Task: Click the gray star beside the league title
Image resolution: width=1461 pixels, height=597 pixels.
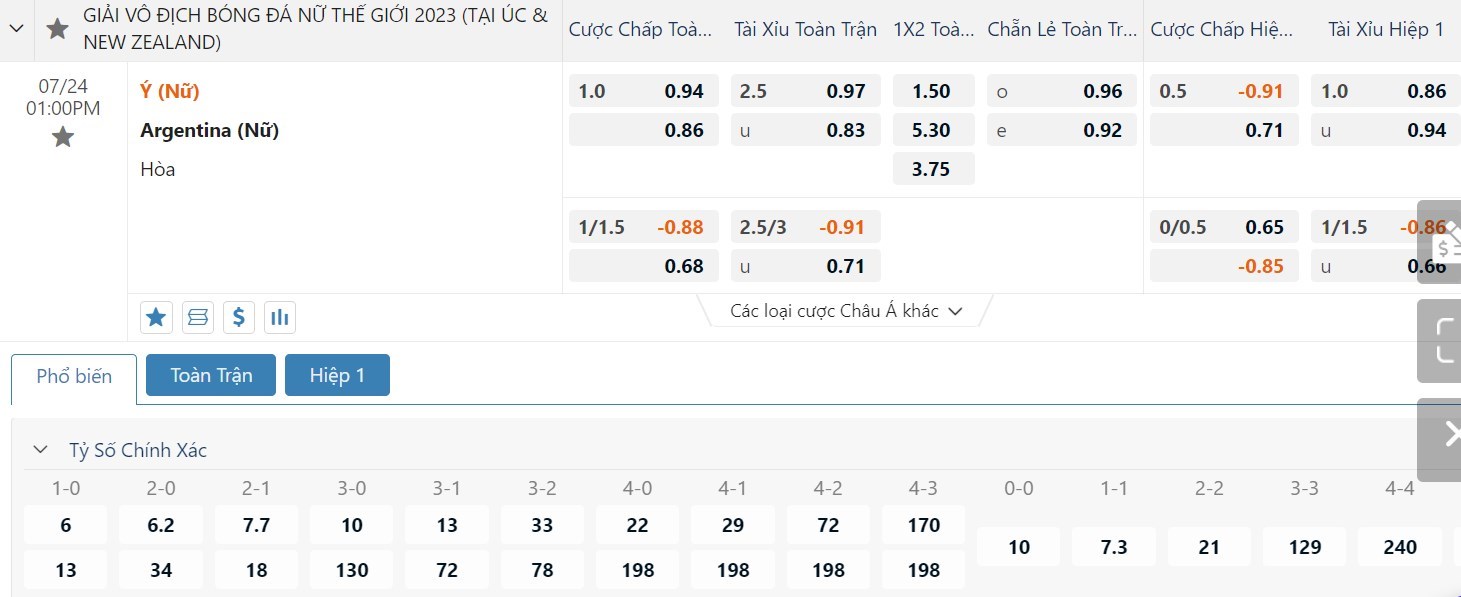Action: click(58, 29)
